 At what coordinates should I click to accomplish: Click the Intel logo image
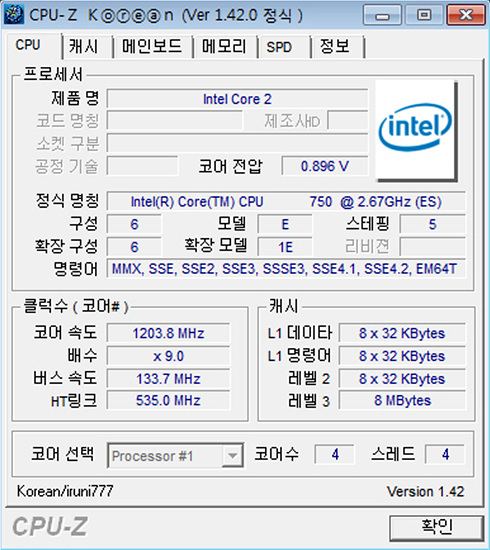416,130
